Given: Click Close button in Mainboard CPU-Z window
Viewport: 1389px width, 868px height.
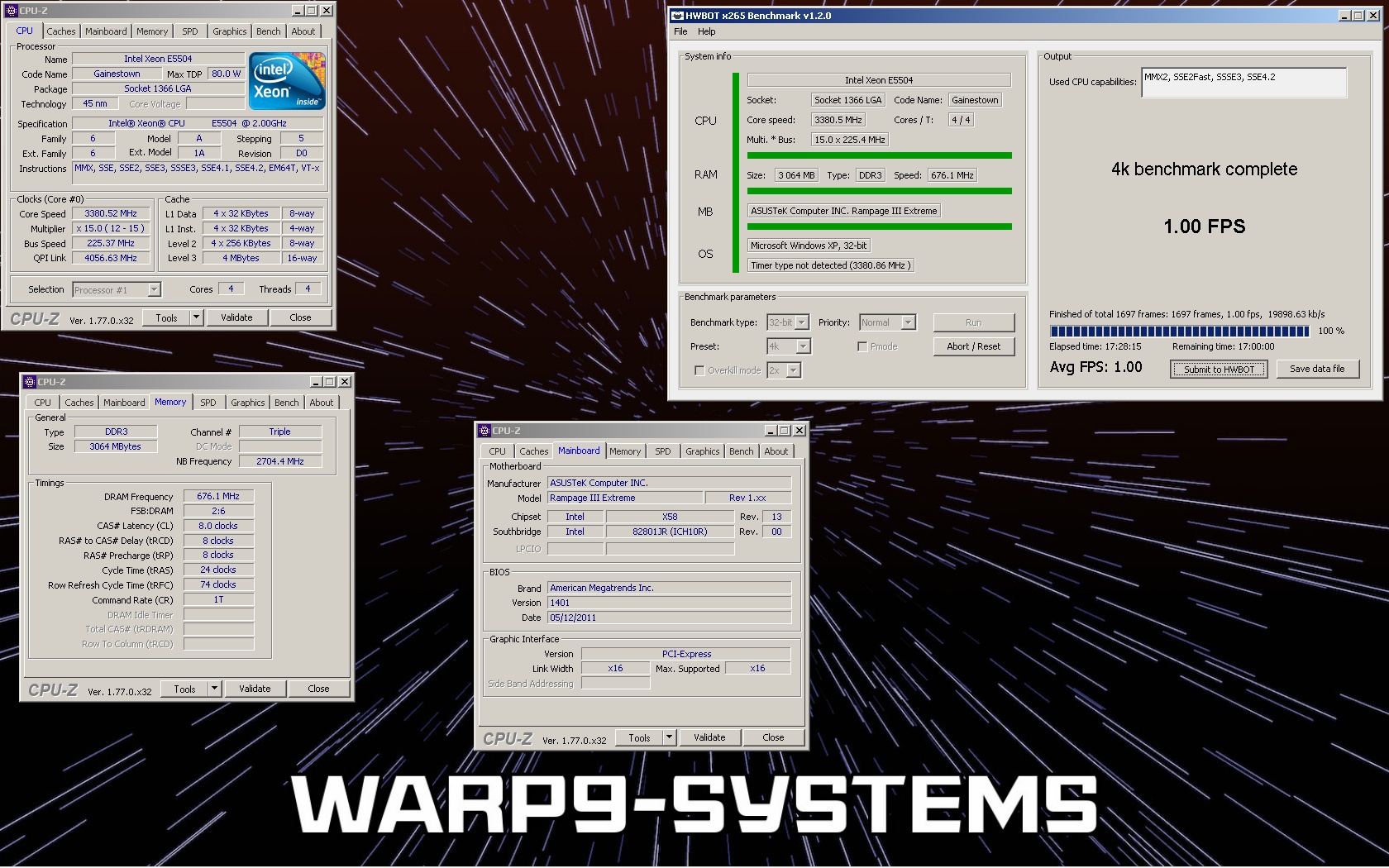Looking at the screenshot, I should coord(773,737).
